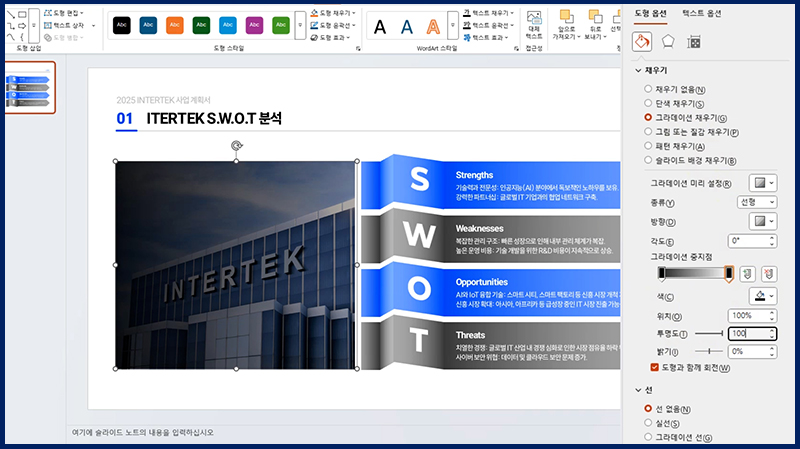Image resolution: width=800 pixels, height=449 pixels.
Task: Open 텍스트 채우기 menu
Action: (x=489, y=13)
